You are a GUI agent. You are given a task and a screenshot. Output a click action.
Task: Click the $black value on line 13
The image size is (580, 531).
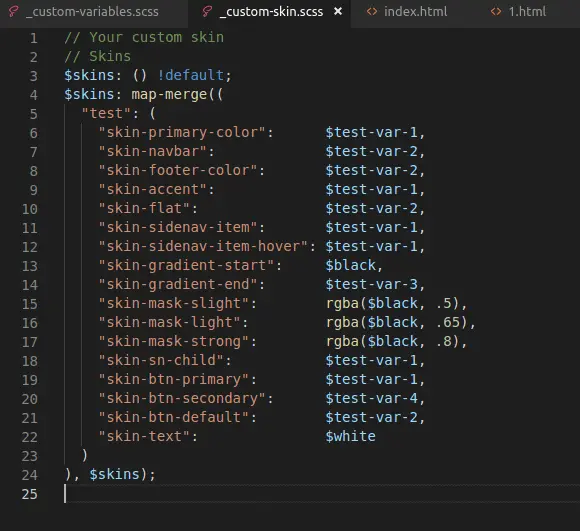(x=350, y=266)
